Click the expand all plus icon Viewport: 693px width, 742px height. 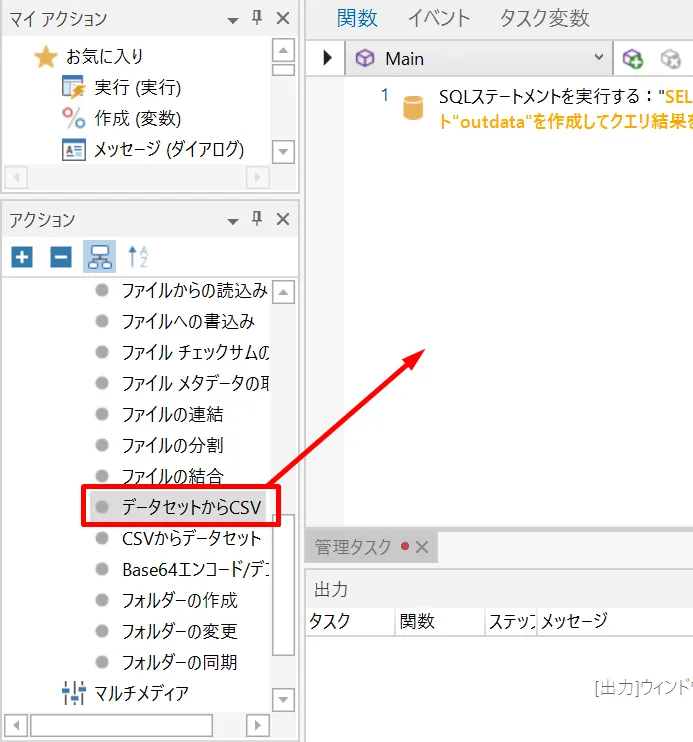click(x=22, y=257)
